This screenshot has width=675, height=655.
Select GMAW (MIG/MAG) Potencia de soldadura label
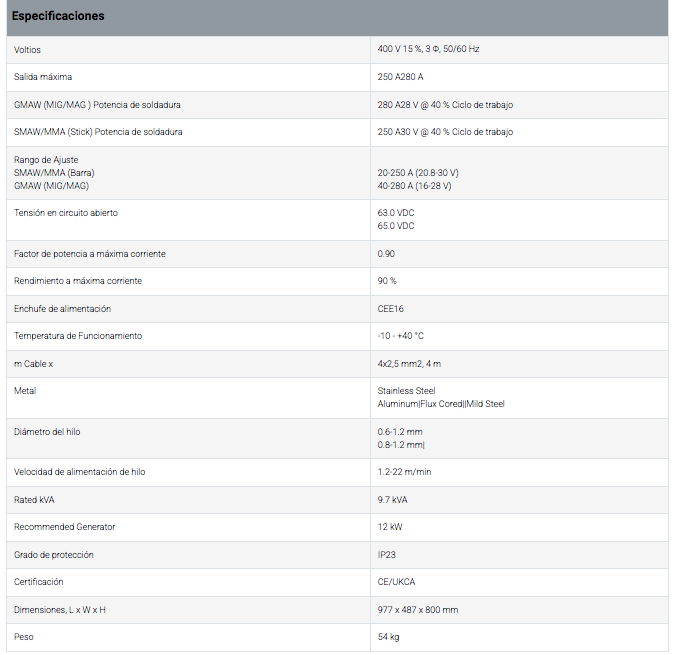(x=97, y=105)
